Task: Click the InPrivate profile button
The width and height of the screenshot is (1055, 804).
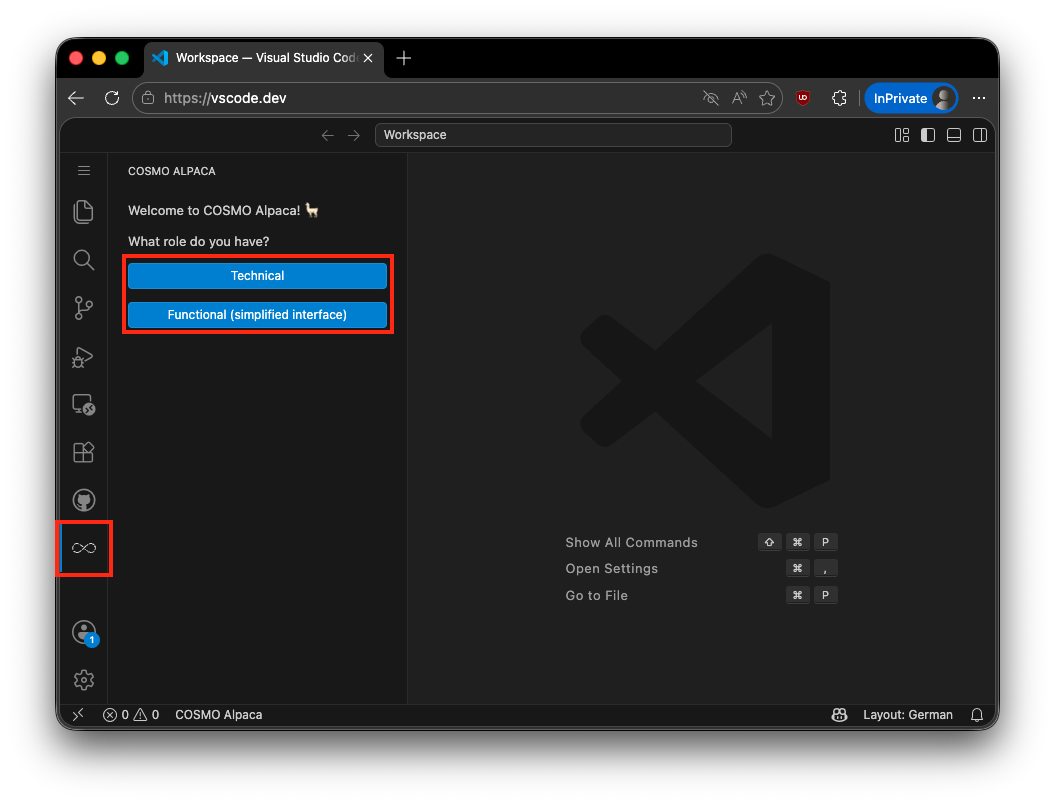Action: 911,98
